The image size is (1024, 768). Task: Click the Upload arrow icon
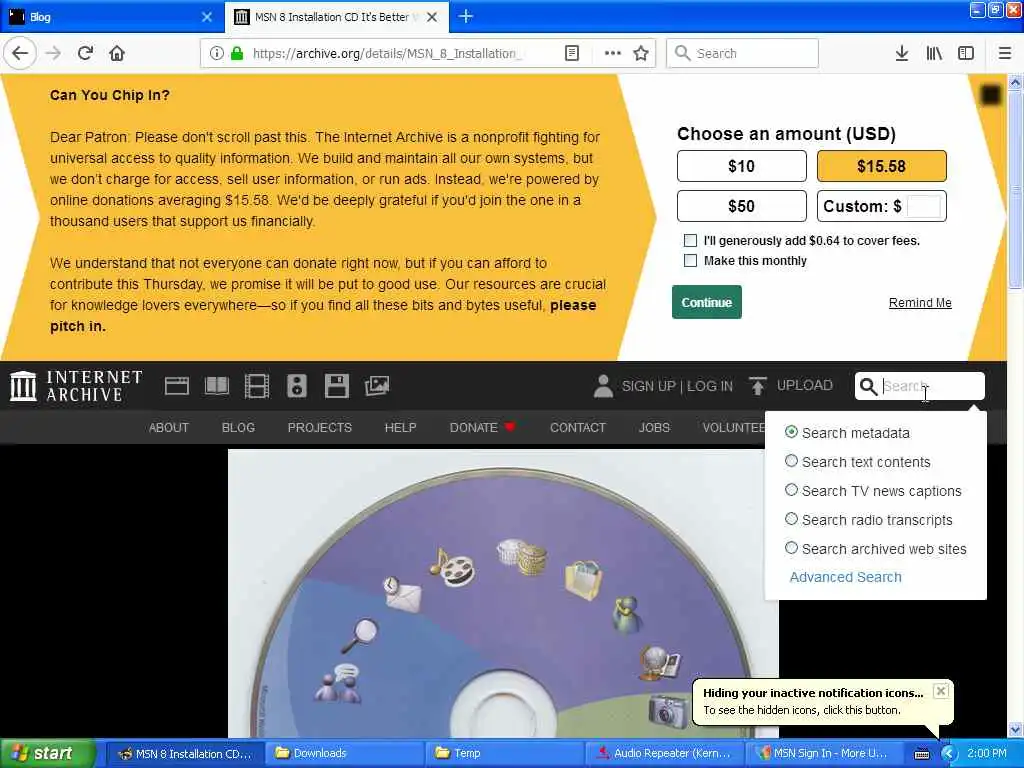click(758, 386)
